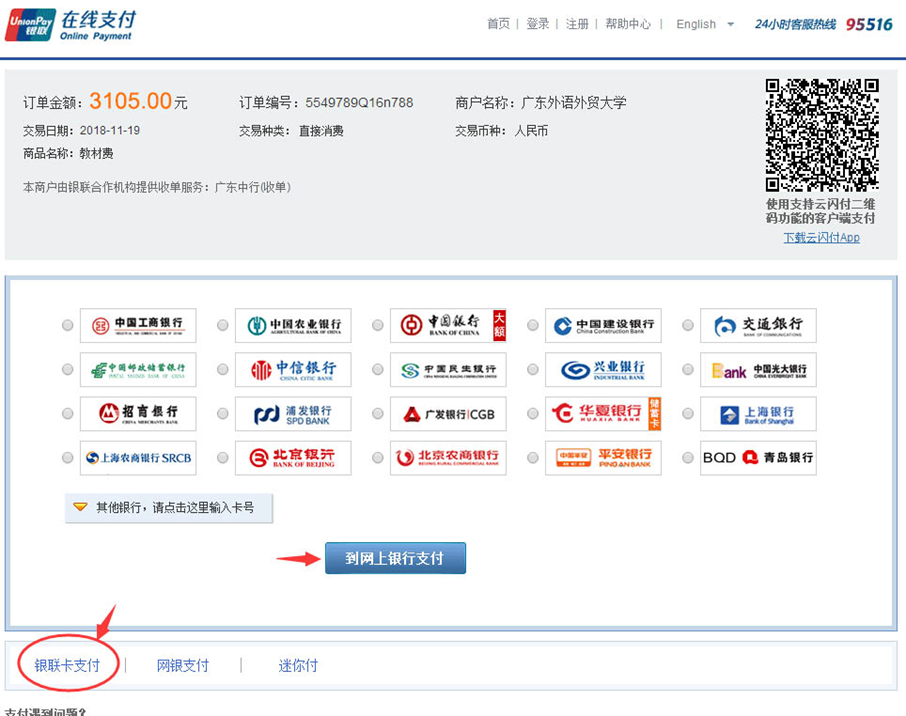Image resolution: width=906 pixels, height=716 pixels.
Task: Click the China CITIC Bank logo
Action: tap(293, 370)
